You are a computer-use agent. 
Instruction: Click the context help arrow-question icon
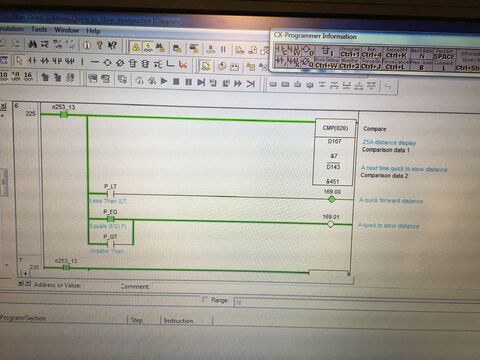point(112,45)
